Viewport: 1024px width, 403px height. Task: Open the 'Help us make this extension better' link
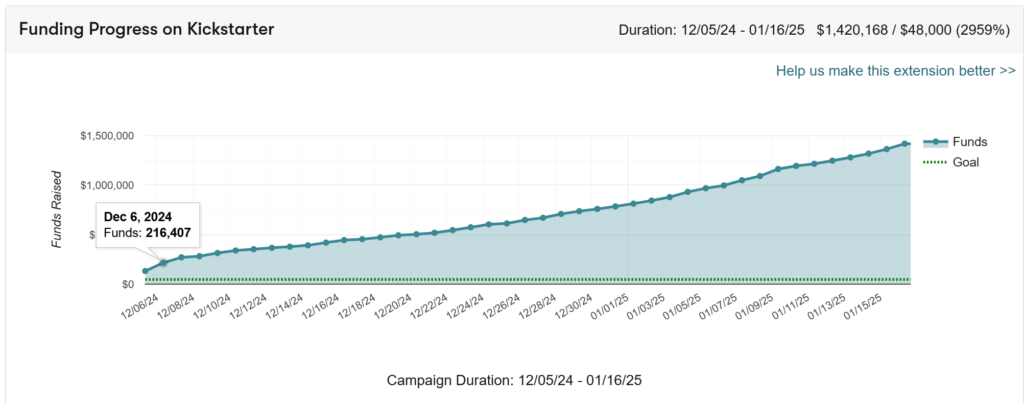pos(895,71)
